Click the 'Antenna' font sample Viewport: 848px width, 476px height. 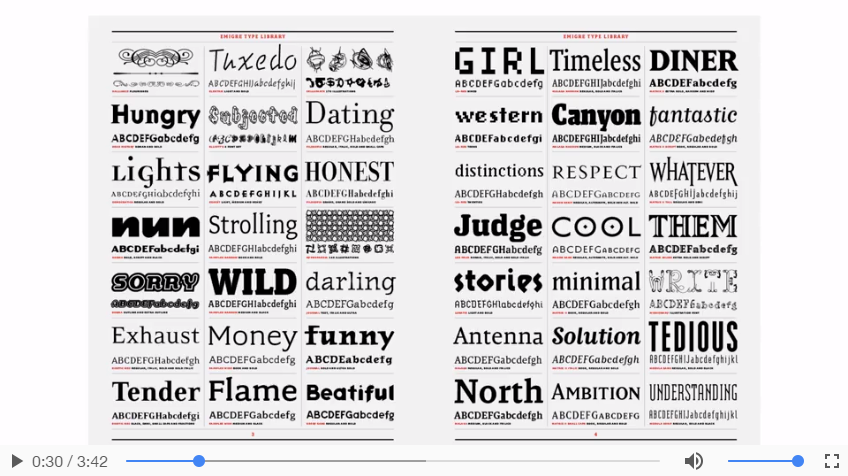coord(499,336)
